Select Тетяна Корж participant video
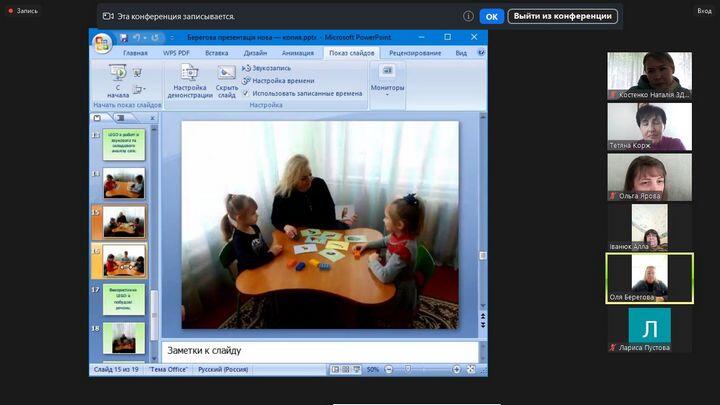This screenshot has height=405, width=720. [x=649, y=127]
